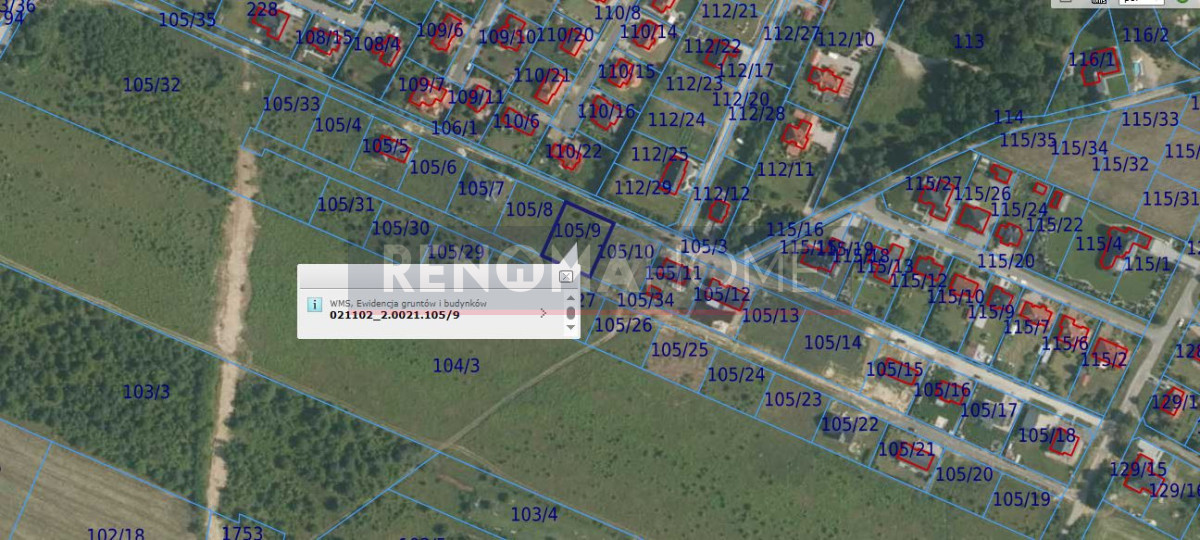Expand details arrow for parcel result

pyautogui.click(x=543, y=314)
